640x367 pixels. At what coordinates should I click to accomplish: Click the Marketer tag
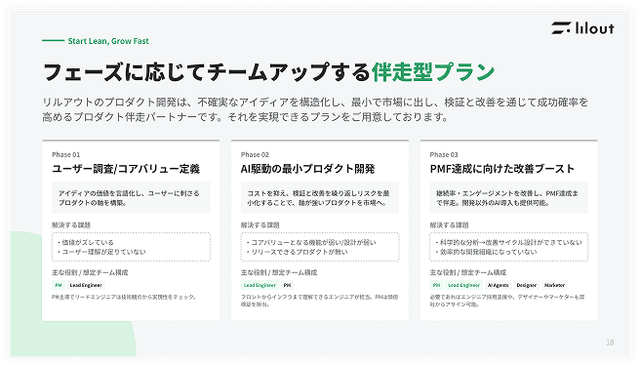click(554, 285)
